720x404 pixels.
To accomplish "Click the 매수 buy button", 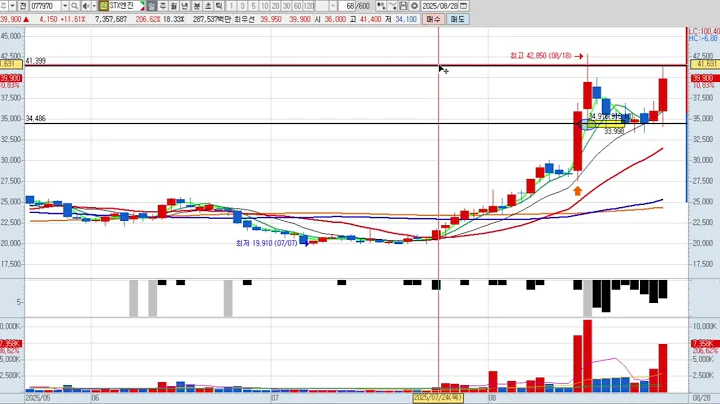I will coord(433,19).
